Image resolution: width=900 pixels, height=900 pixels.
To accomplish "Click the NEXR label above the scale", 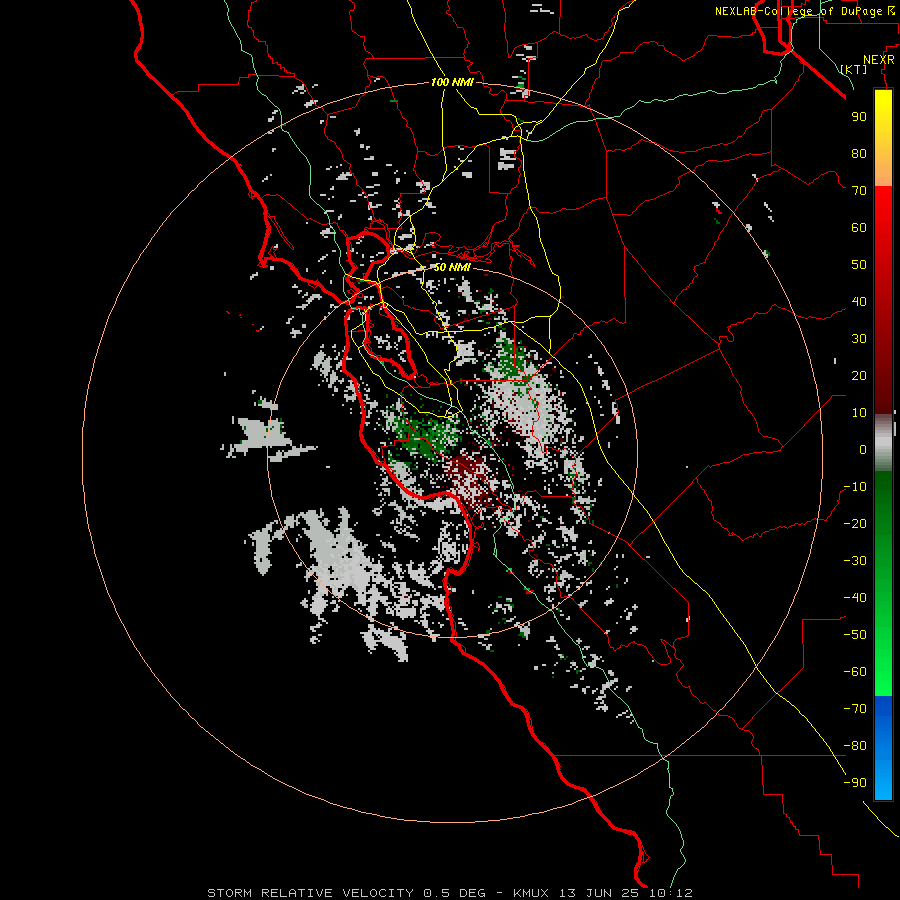I will tap(879, 60).
